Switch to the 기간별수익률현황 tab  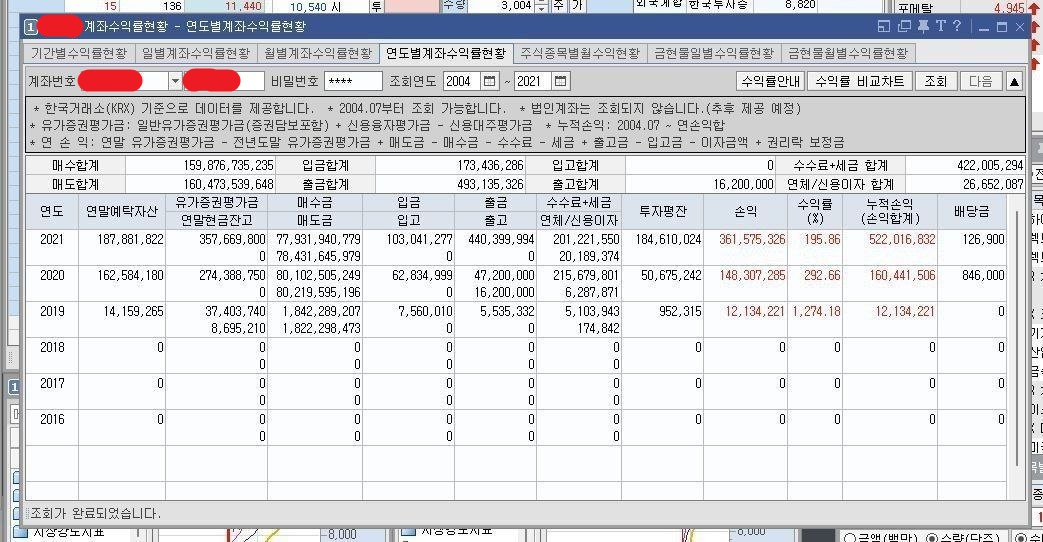point(79,53)
